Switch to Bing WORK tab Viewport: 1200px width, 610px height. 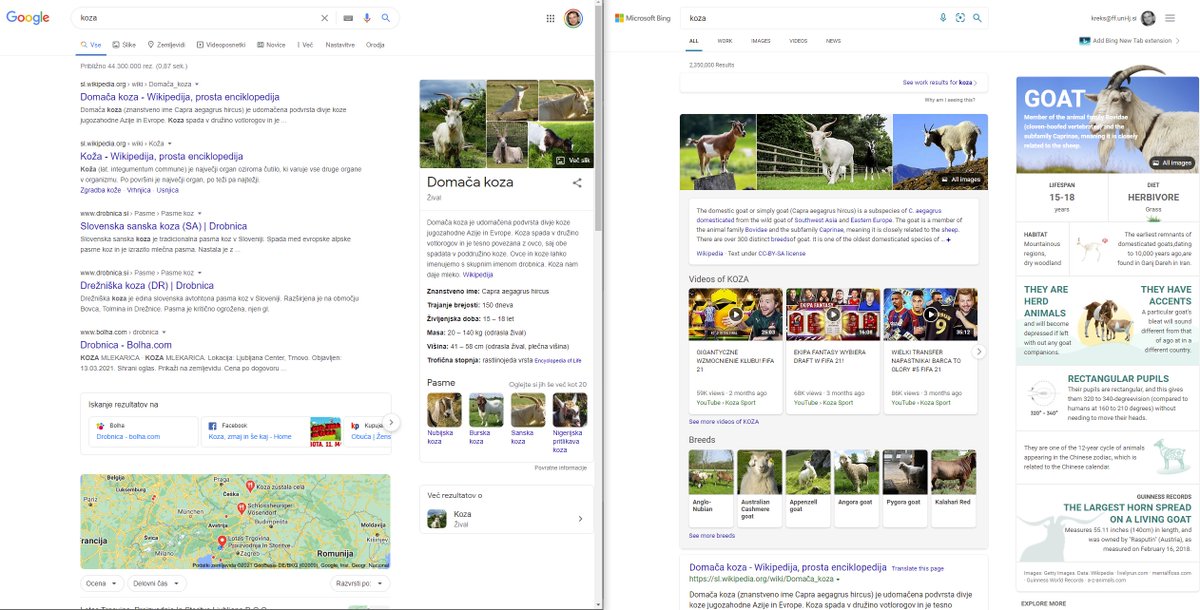point(725,41)
